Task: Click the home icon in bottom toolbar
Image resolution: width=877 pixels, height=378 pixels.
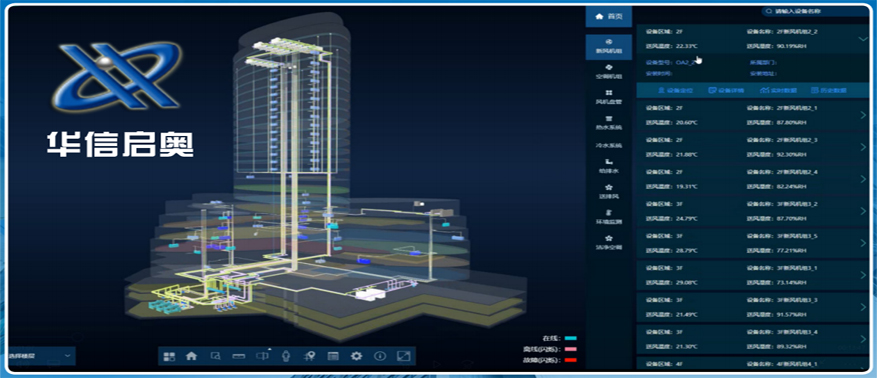Action: click(191, 356)
